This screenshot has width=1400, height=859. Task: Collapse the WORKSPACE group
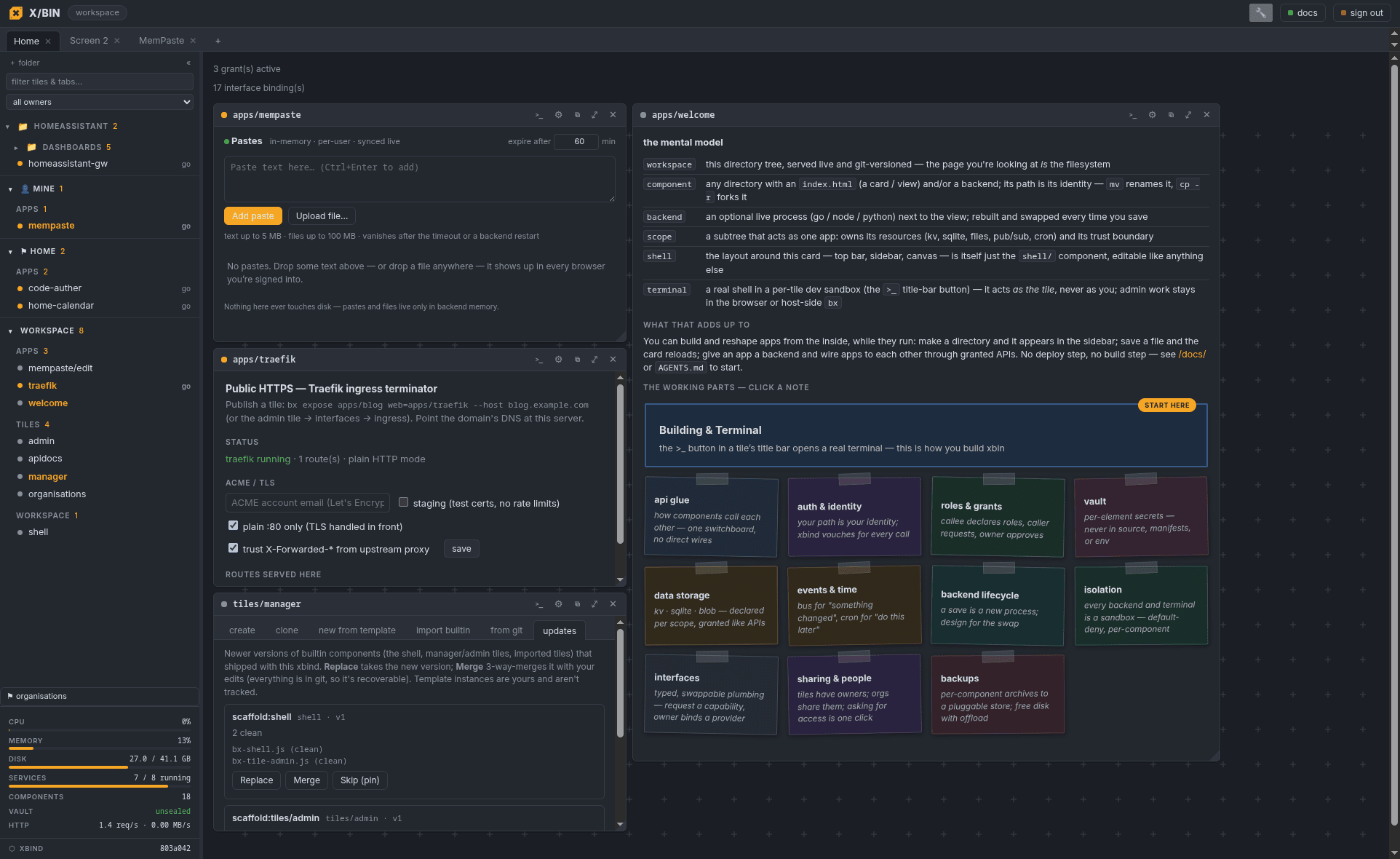pyautogui.click(x=10, y=331)
